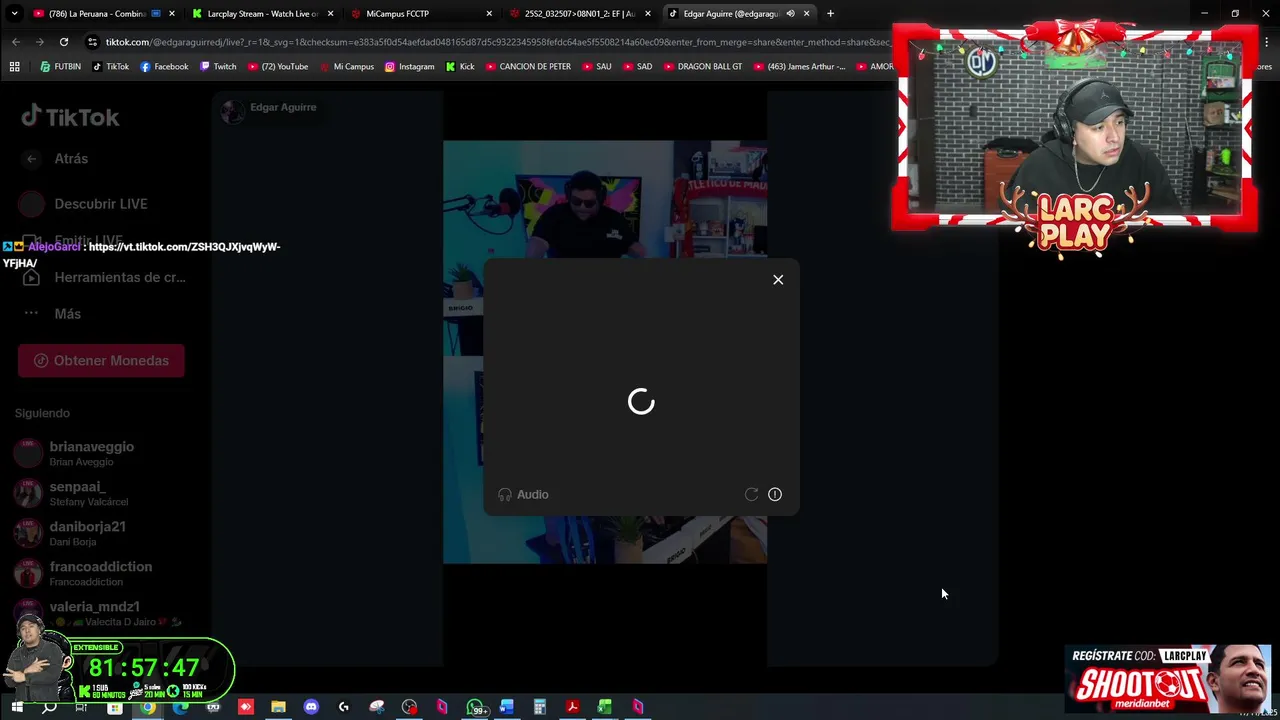Close the Edgar Aguirre TikTok tab
Screen dimensions: 1280x720
coord(806,14)
